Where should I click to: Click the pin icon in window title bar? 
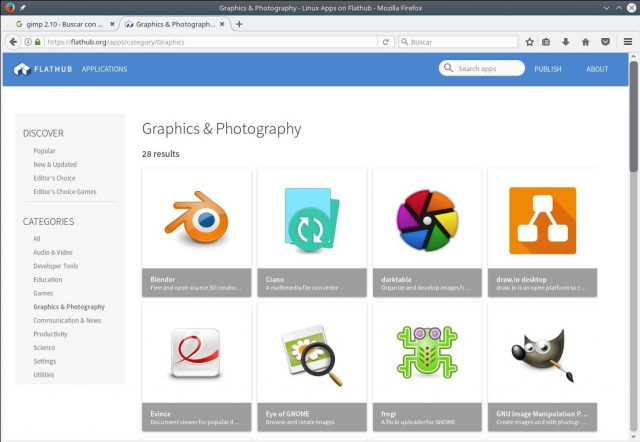pos(22,7)
